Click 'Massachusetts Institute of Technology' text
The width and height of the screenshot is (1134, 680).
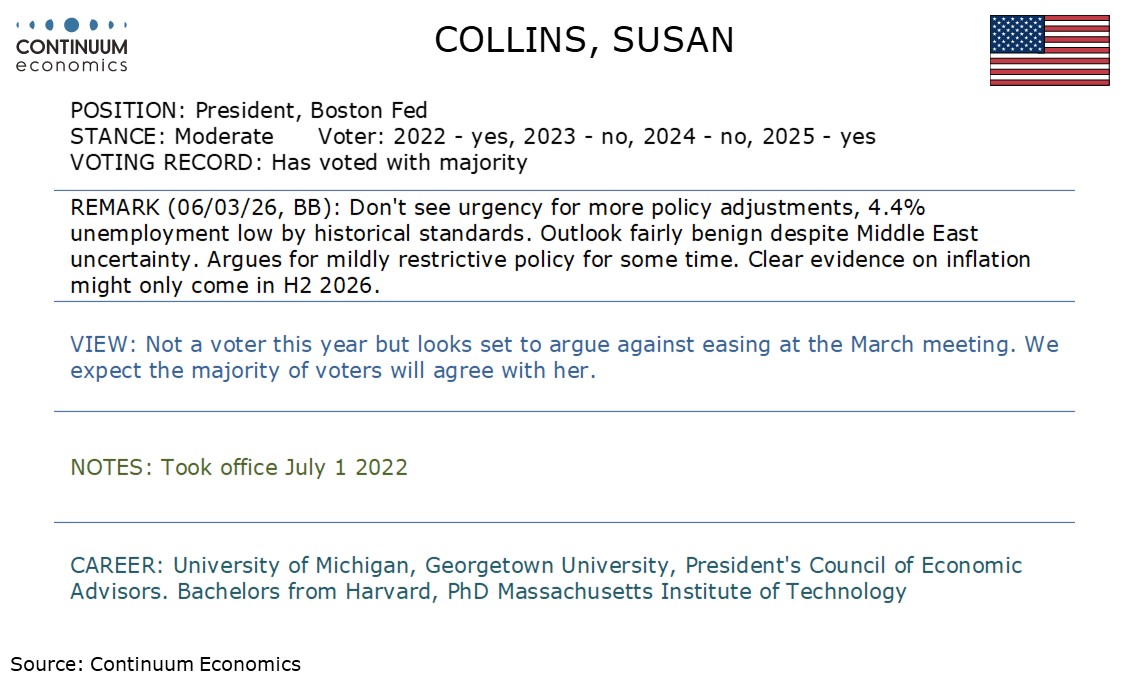701,591
